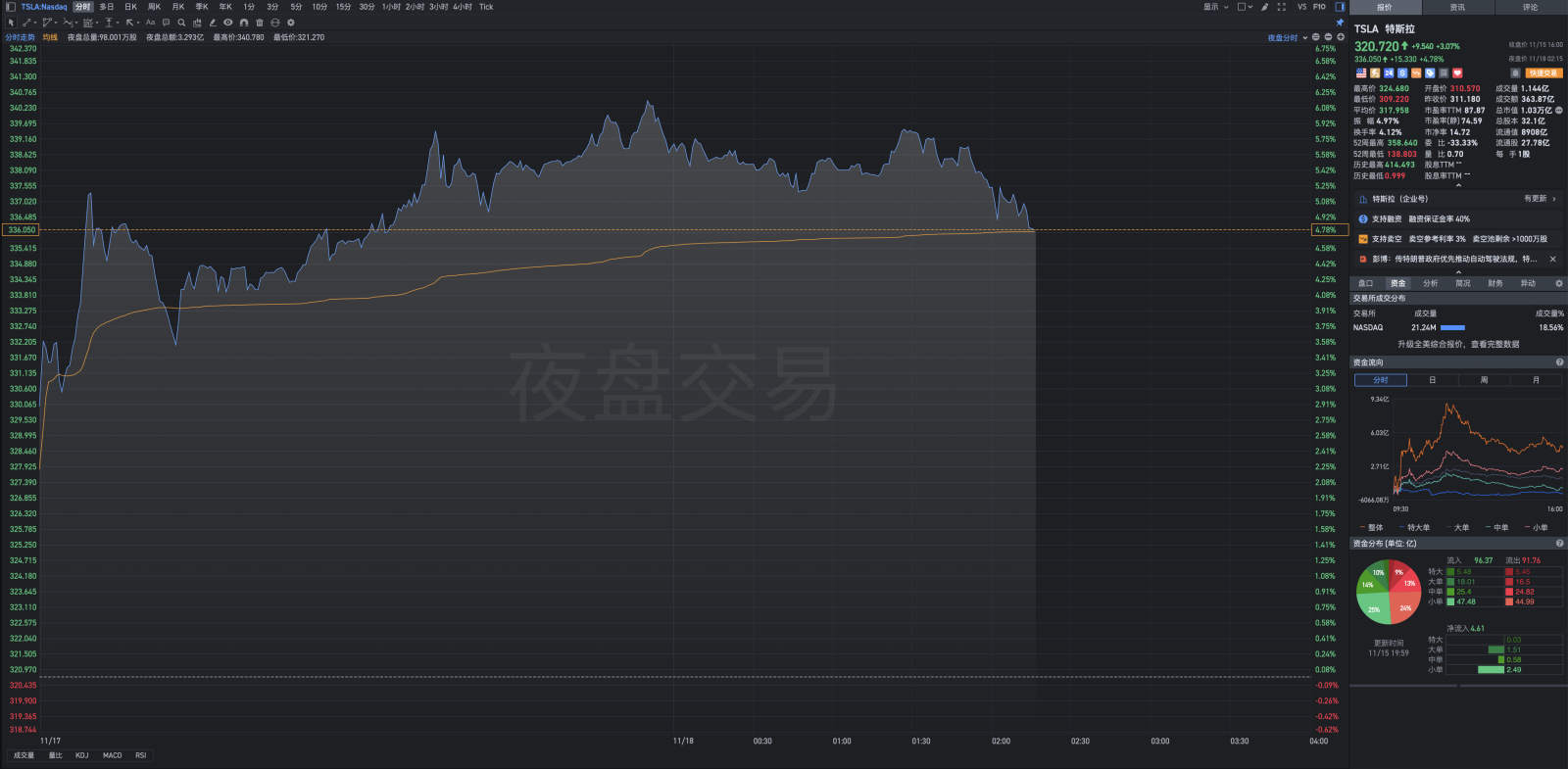Select the wave pattern drawing tool
Image resolution: width=1568 pixels, height=769 pixels.
tap(68, 23)
